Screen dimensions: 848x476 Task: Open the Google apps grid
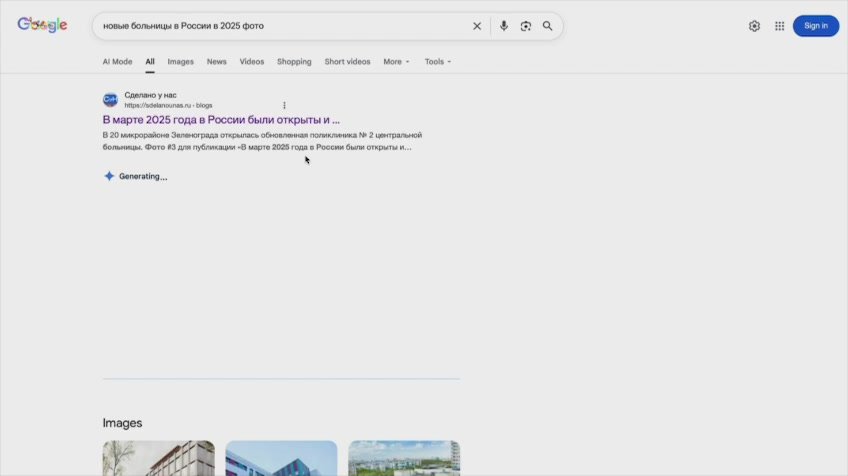[x=780, y=26]
